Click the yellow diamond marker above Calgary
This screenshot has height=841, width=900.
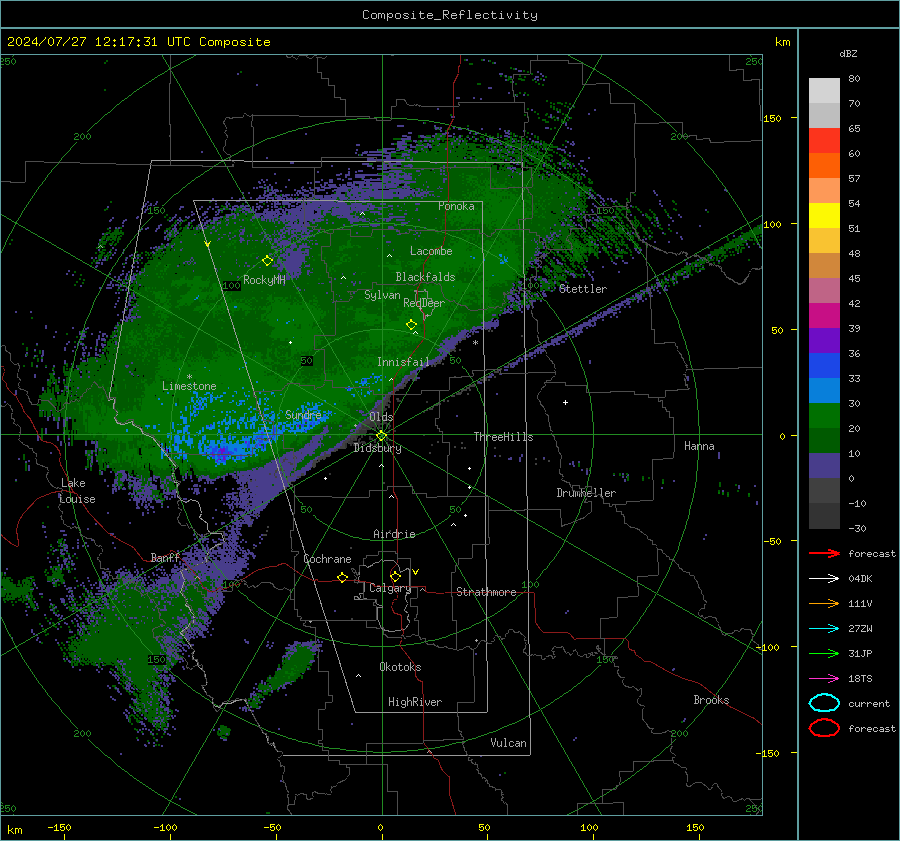pos(395,576)
